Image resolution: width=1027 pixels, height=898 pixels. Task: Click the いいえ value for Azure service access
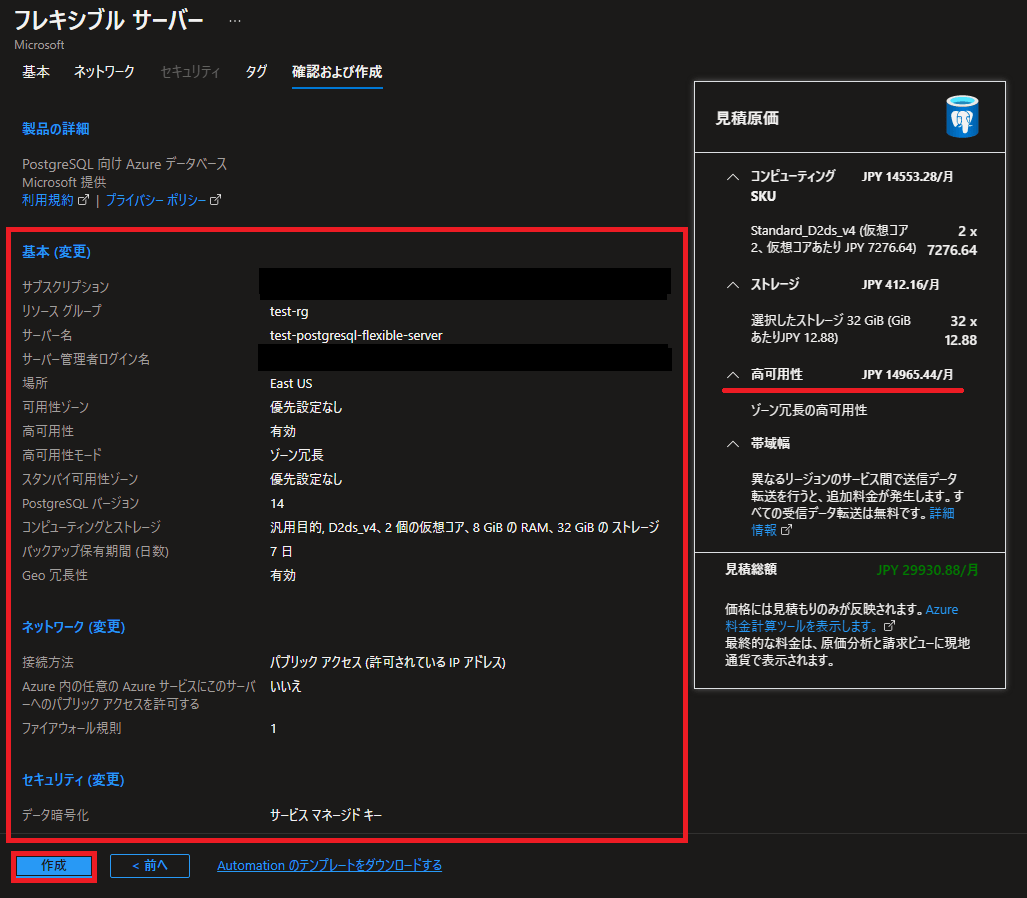click(286, 686)
